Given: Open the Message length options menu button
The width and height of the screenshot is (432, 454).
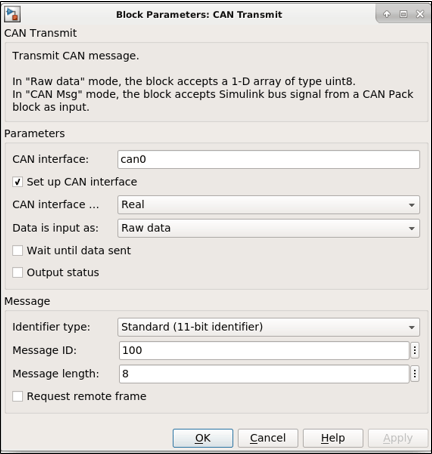Looking at the screenshot, I should [x=415, y=374].
